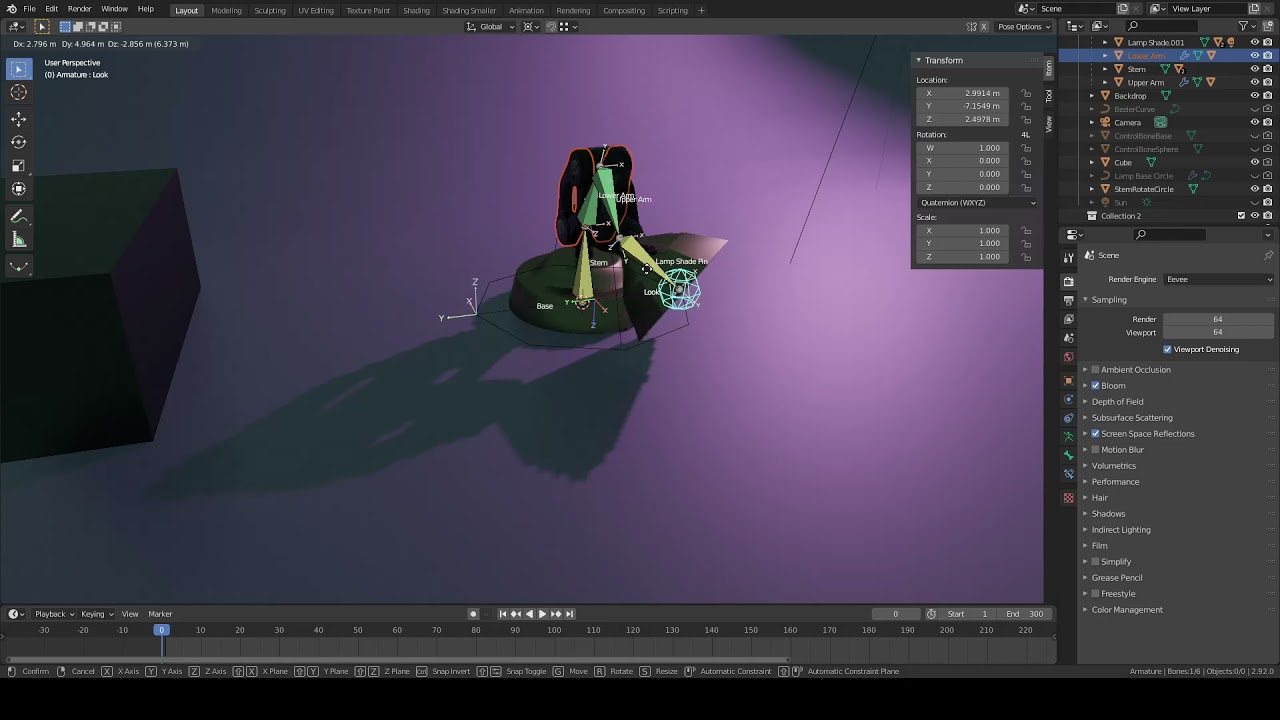Open the Scene properties tab
The image size is (1280, 720).
click(1068, 338)
